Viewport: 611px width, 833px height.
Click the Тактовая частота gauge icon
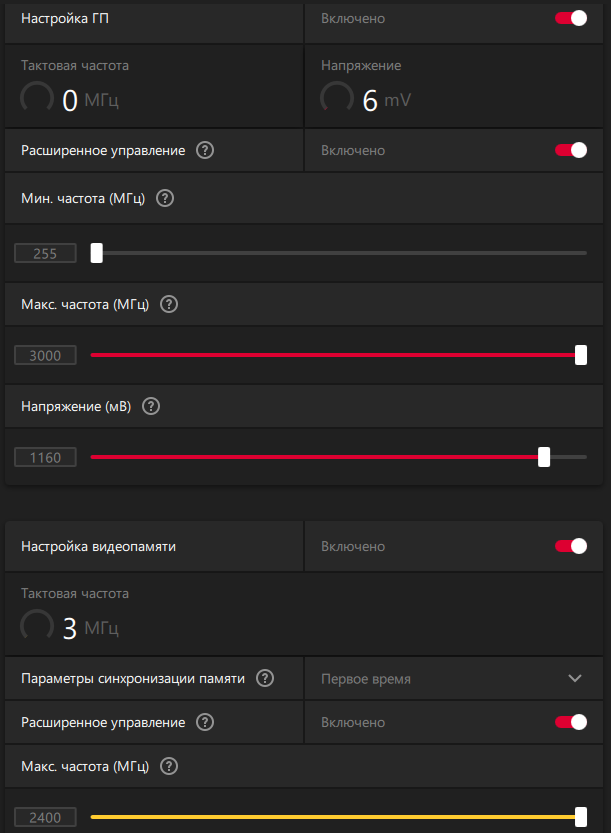(37, 98)
